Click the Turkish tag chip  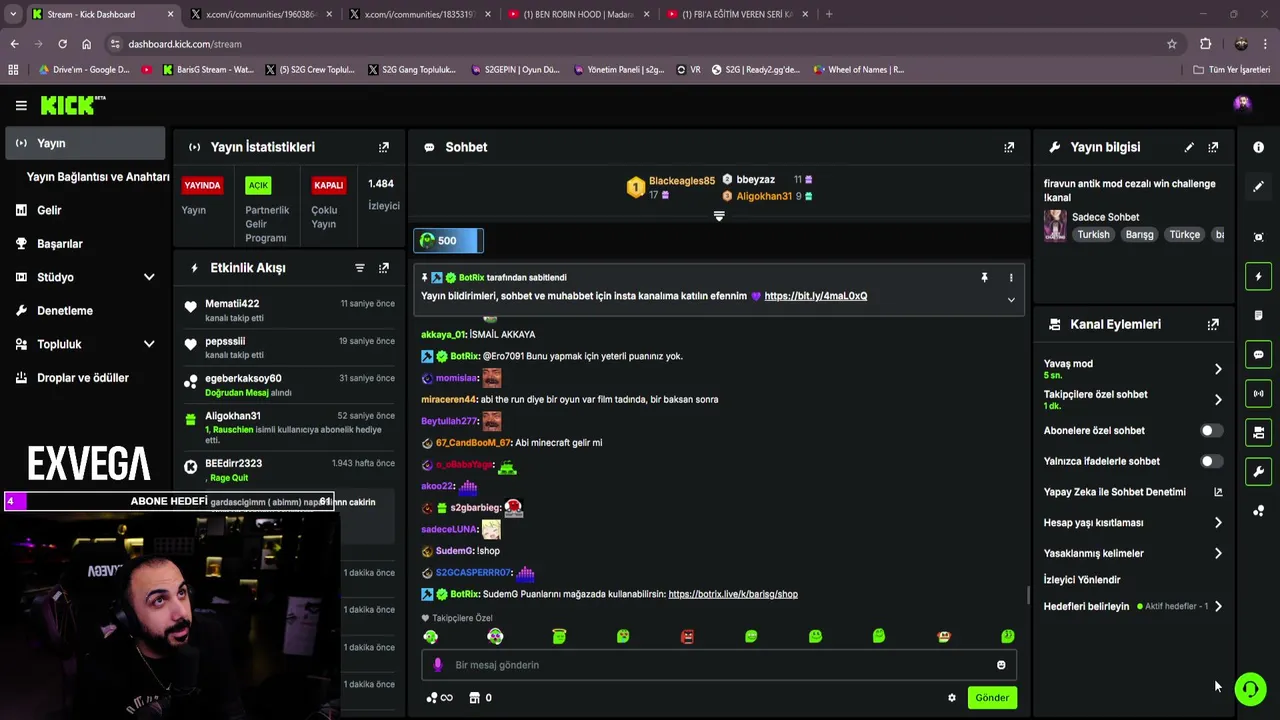(1093, 235)
